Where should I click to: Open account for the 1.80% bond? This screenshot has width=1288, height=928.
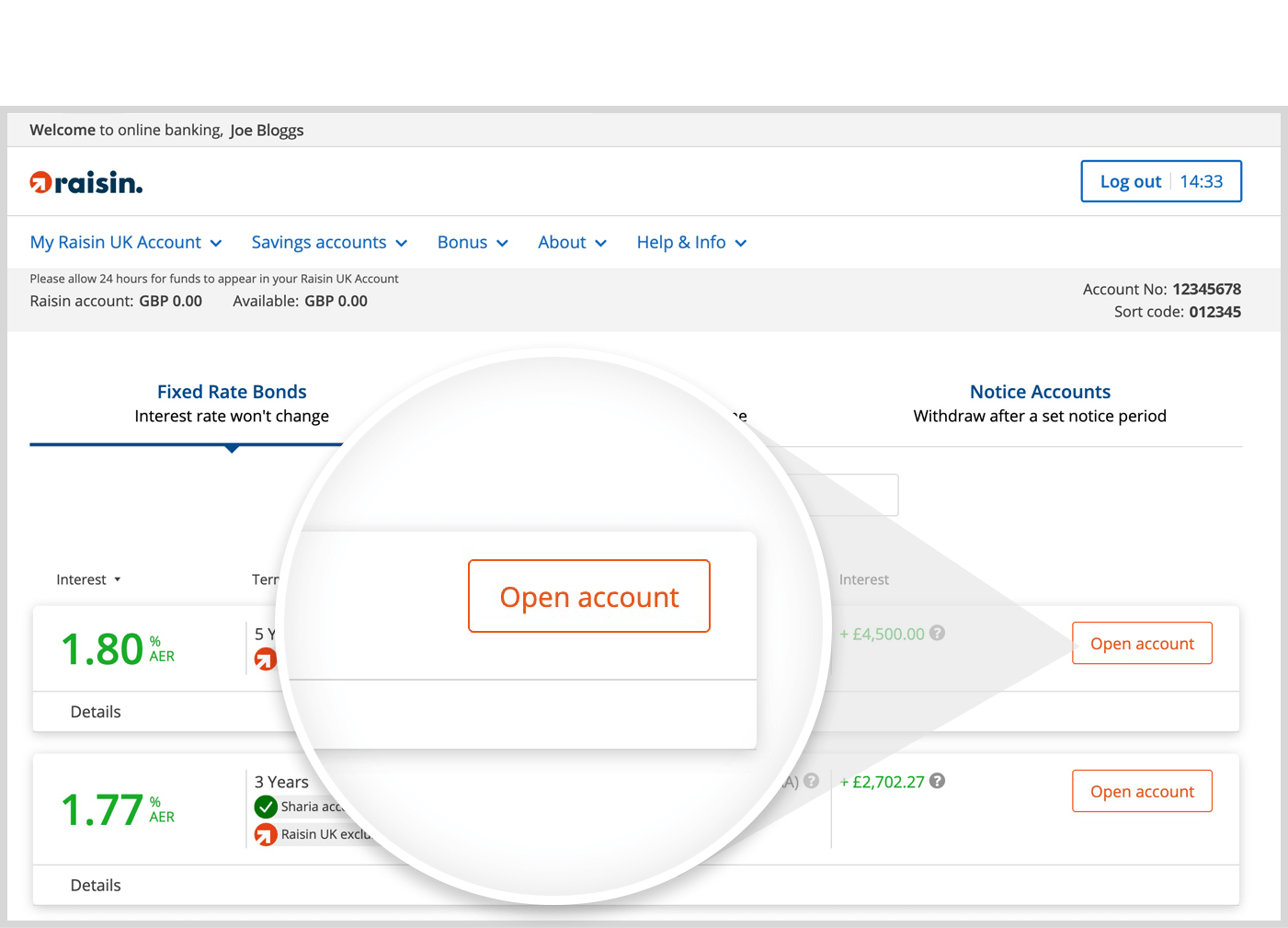pyautogui.click(x=1142, y=643)
